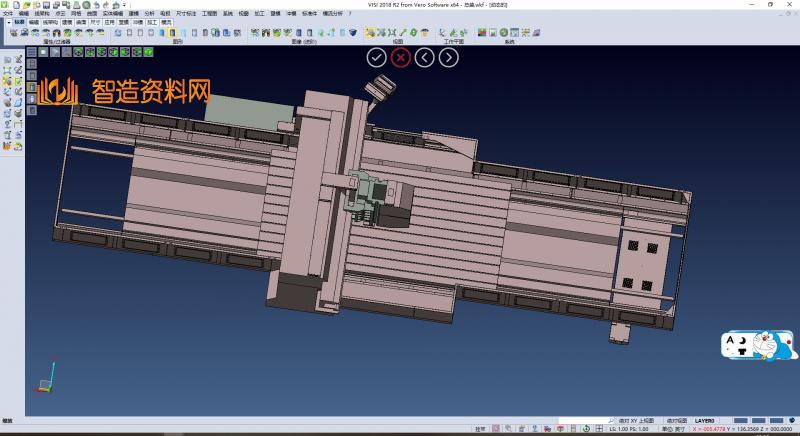The image size is (800, 436).
Task: Click the first blue color swatch in status bar
Action: pos(741,420)
